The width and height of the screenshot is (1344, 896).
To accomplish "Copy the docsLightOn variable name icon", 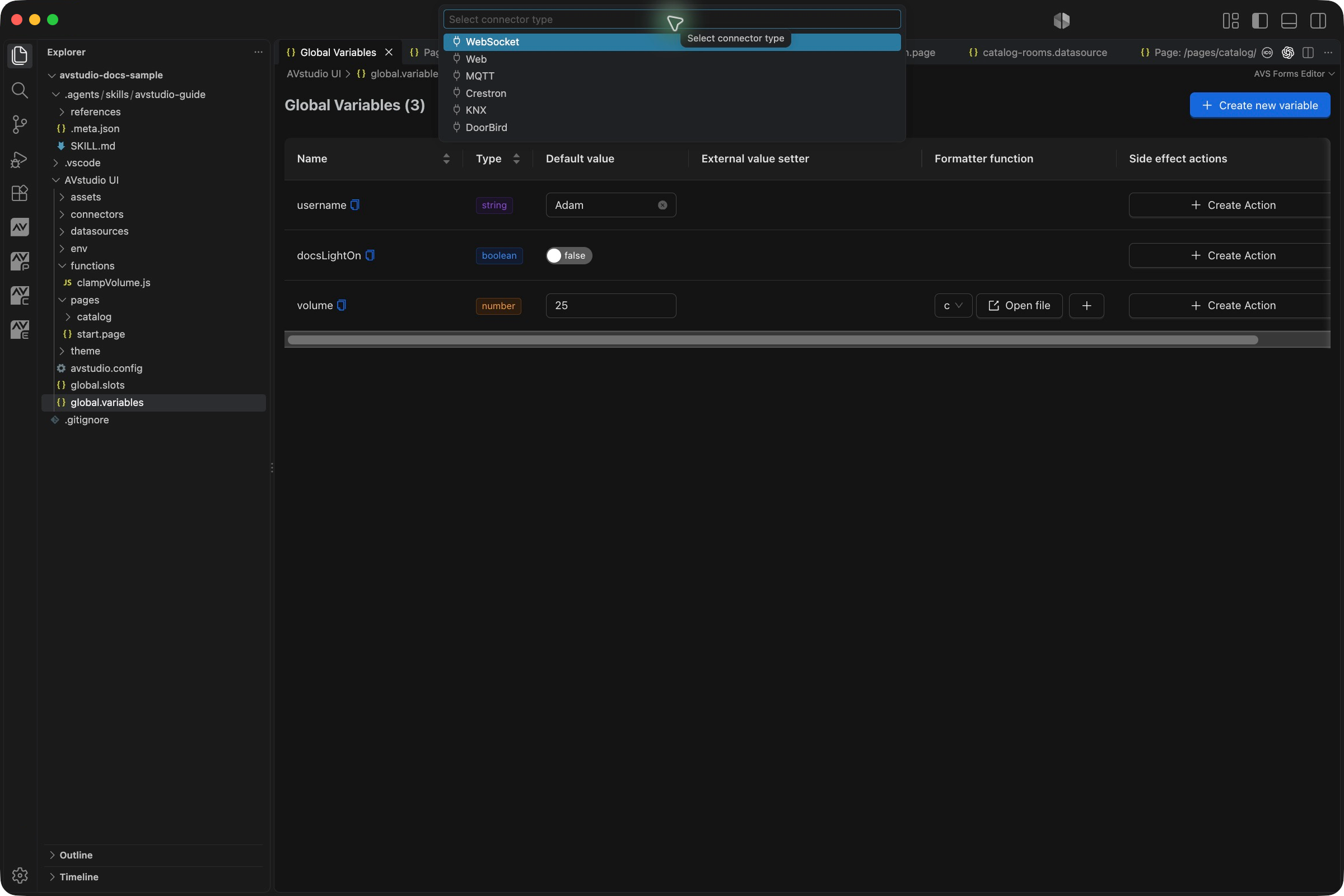I will click(370, 255).
